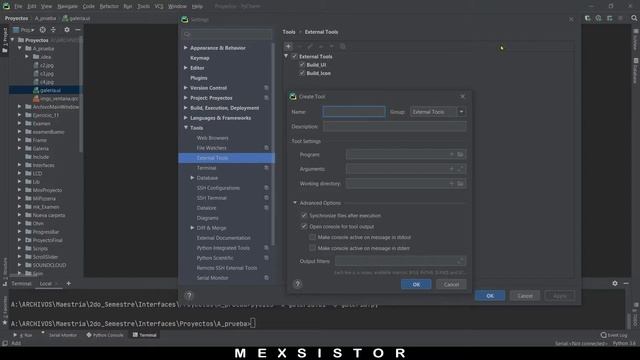
Task: Click OK in Settings dialog
Action: (490, 296)
